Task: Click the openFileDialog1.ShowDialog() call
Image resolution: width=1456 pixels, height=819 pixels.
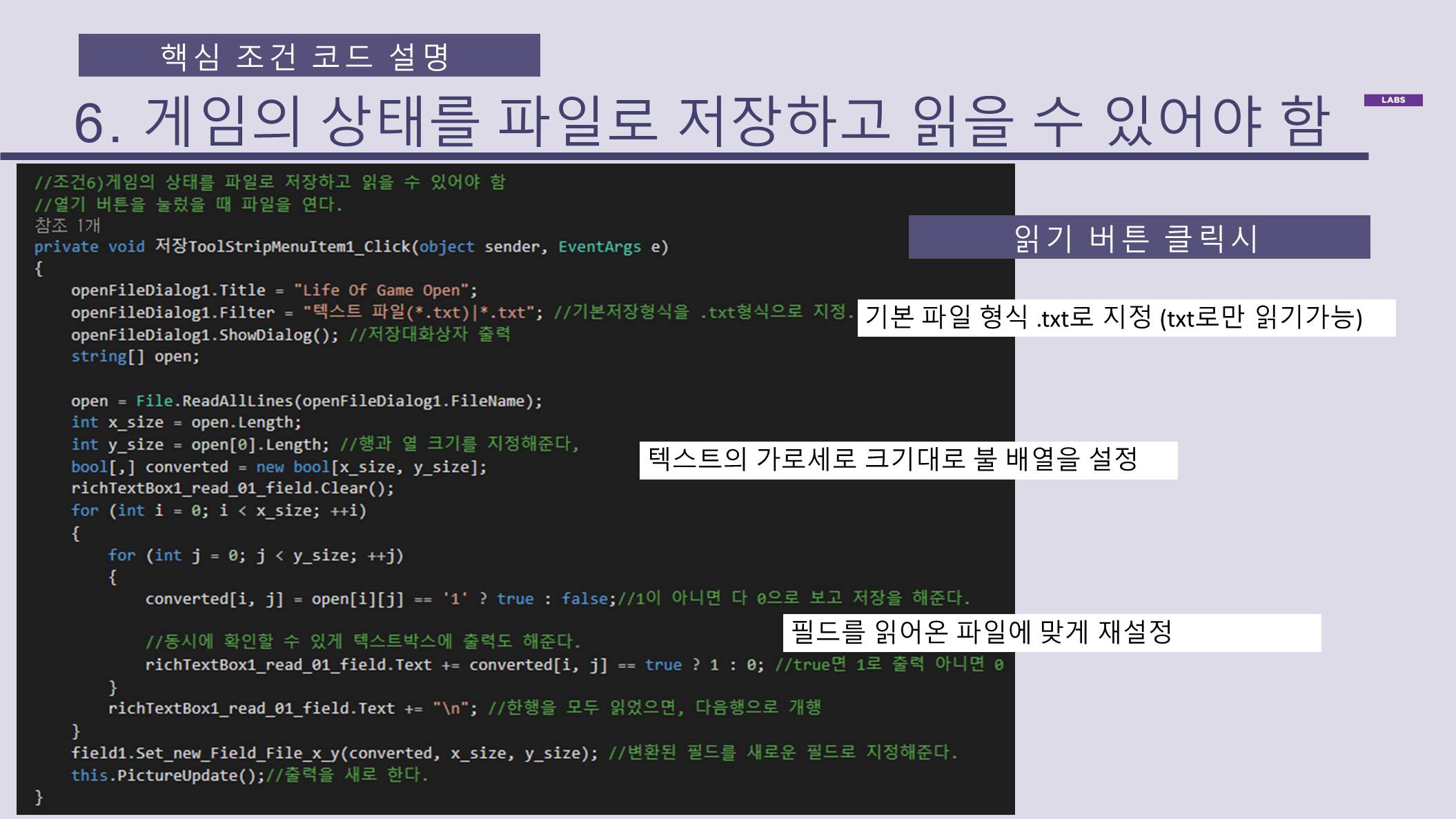Action: coord(204,335)
